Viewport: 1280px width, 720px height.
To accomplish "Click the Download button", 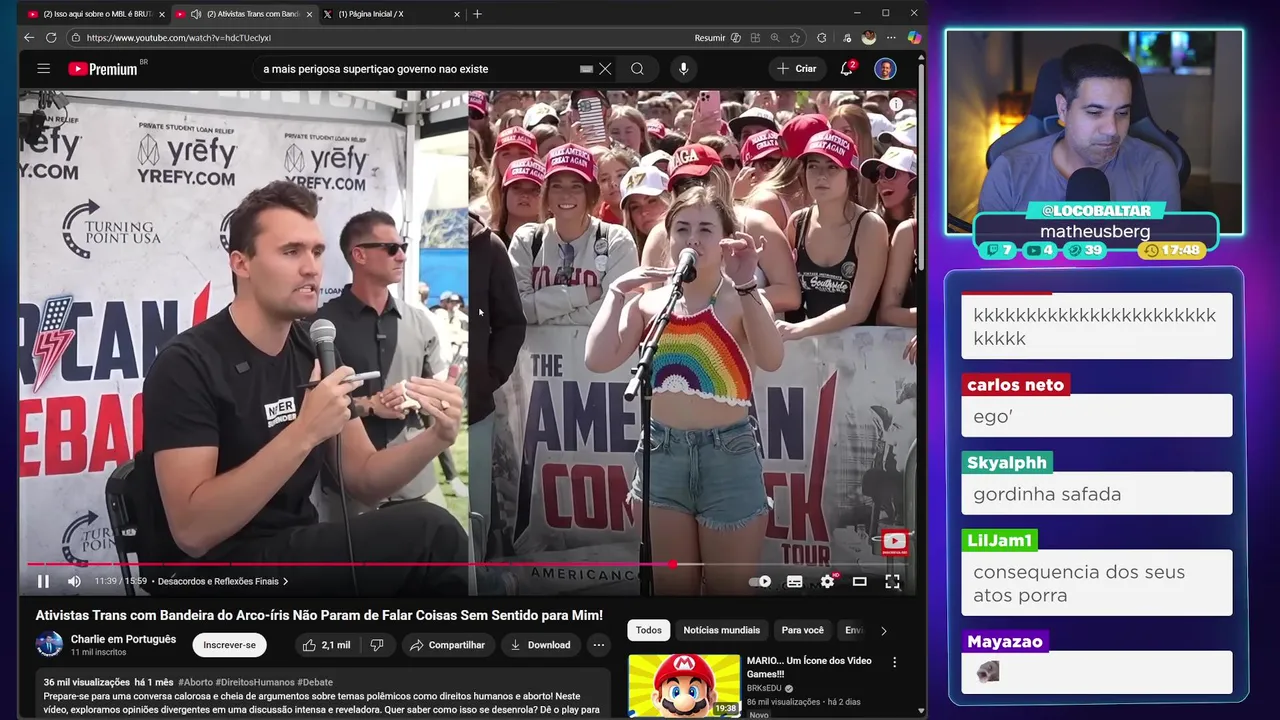I will [540, 645].
